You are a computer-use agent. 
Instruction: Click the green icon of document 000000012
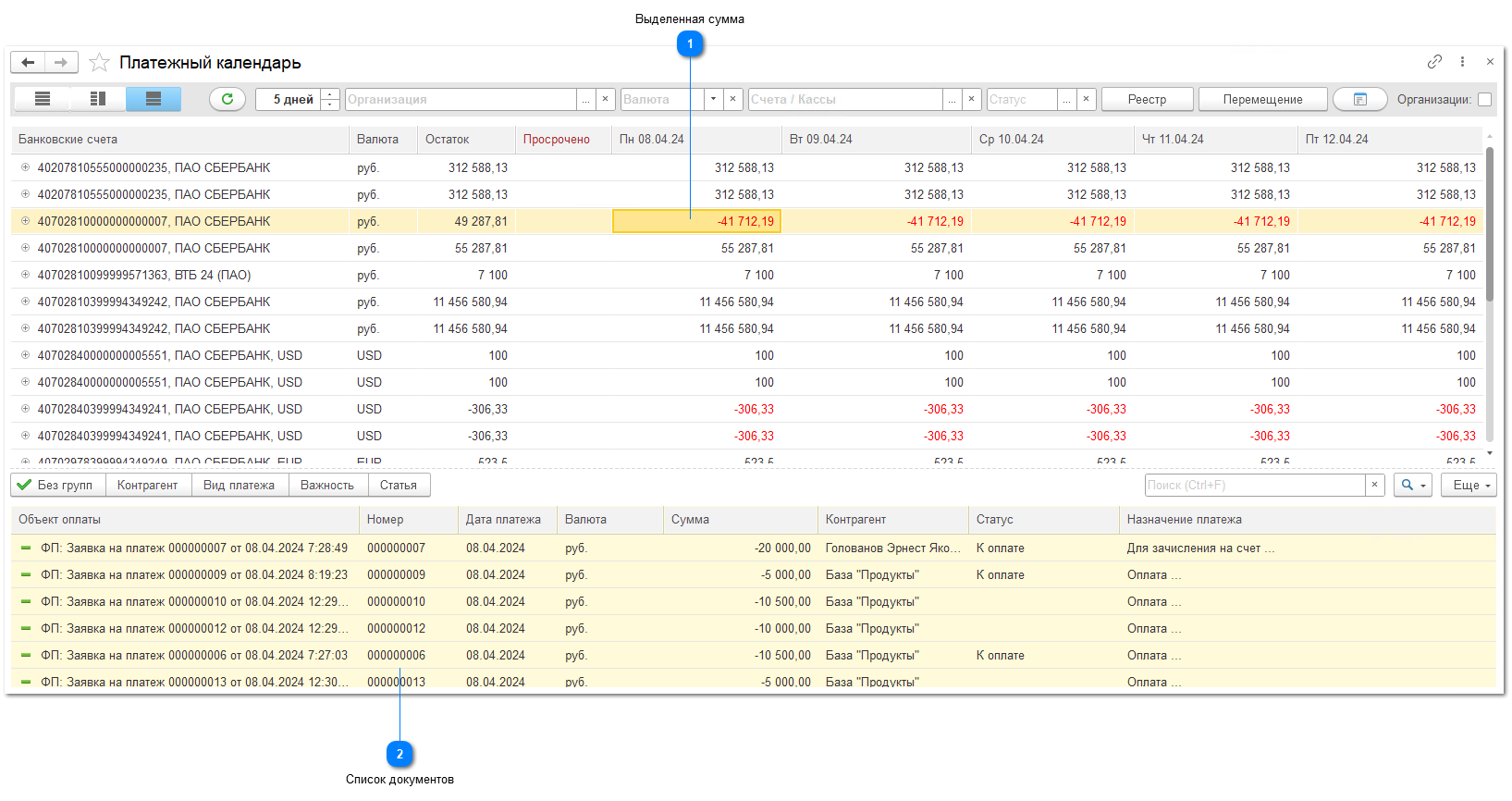(x=26, y=628)
